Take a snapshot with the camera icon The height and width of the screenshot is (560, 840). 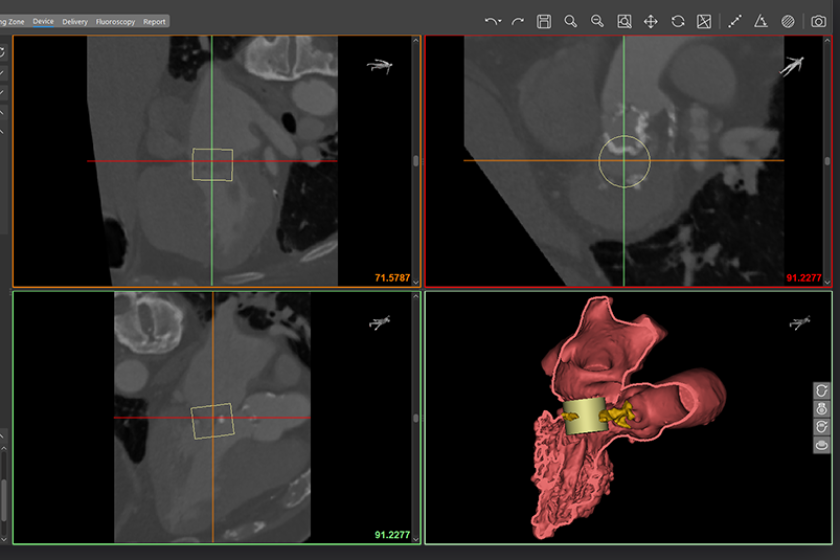[818, 21]
